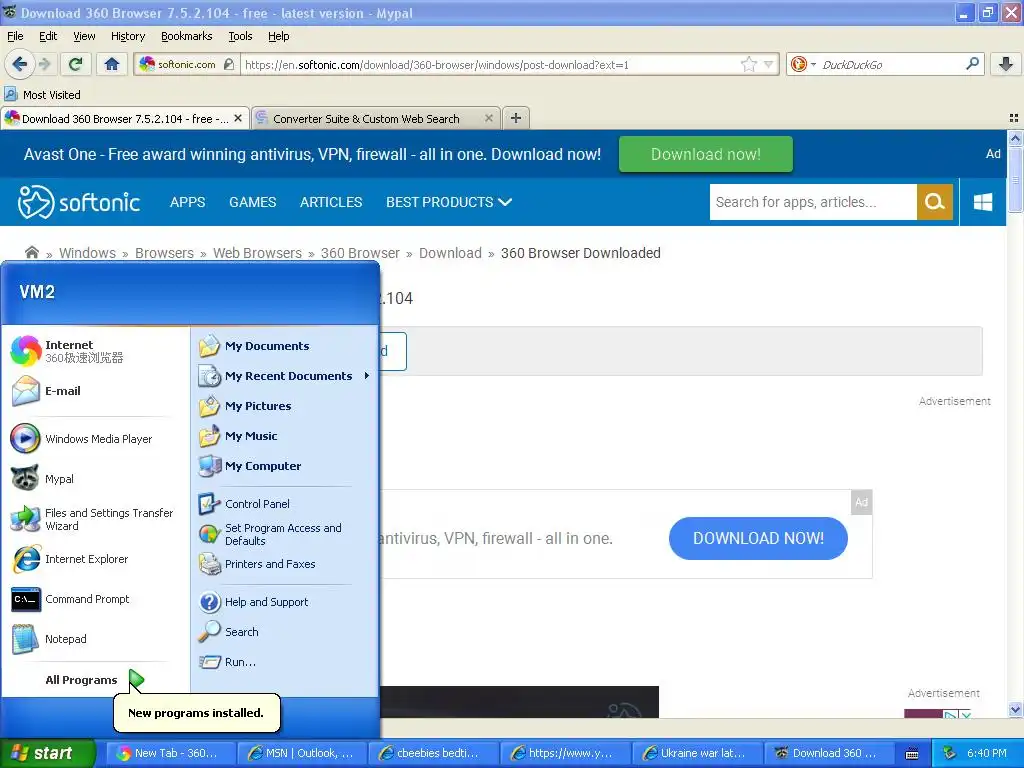Open the History menu
The image size is (1024, 768).
point(127,36)
